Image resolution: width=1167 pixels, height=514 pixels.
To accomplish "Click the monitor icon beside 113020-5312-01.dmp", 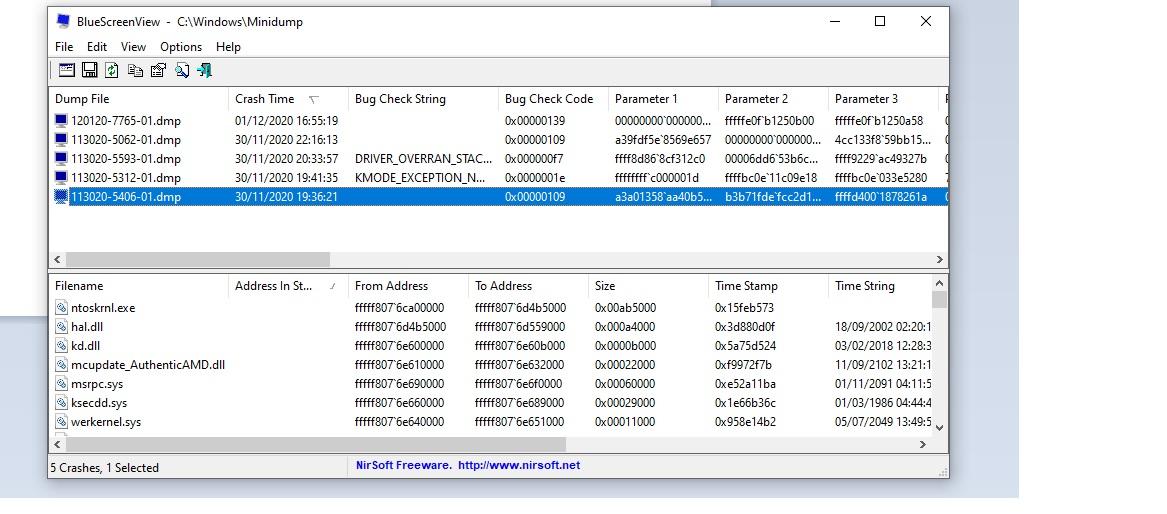I will 61,178.
